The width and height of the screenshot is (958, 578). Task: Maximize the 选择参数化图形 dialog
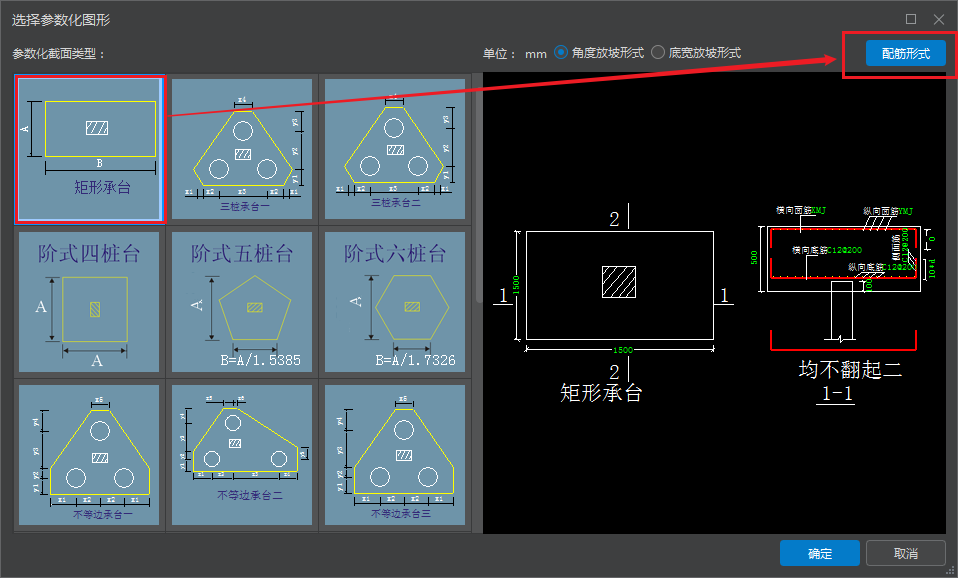[910, 20]
